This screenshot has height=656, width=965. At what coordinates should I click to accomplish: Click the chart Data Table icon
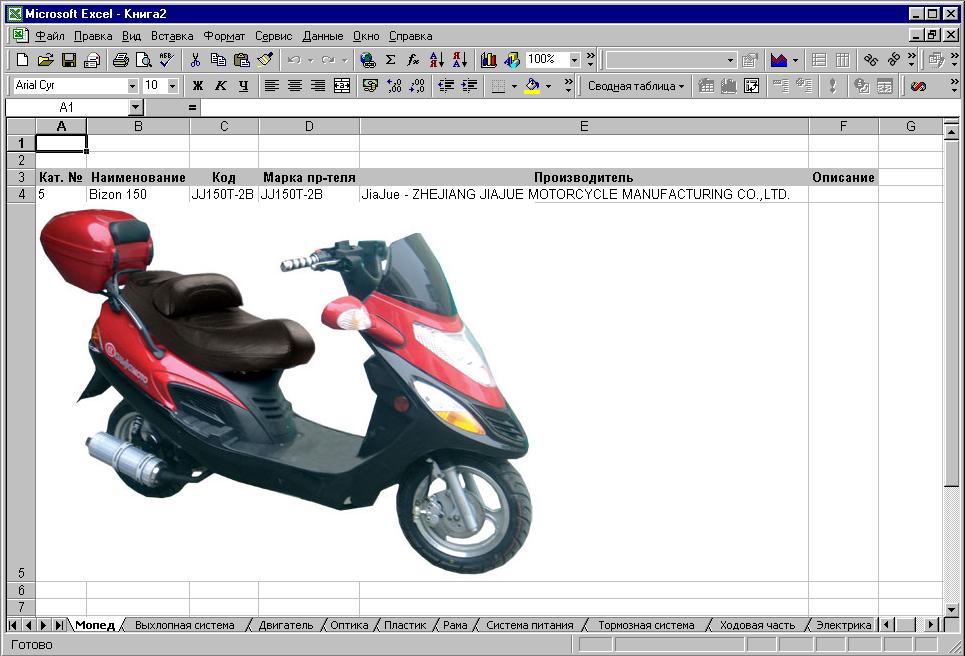(842, 60)
